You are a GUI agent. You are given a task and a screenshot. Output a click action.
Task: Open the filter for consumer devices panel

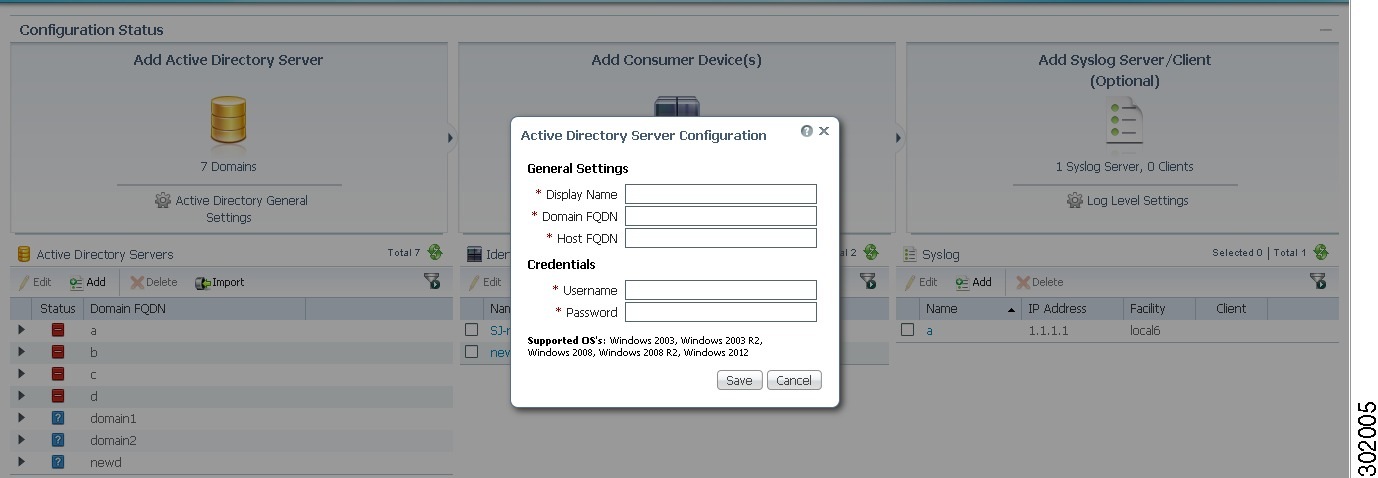868,281
